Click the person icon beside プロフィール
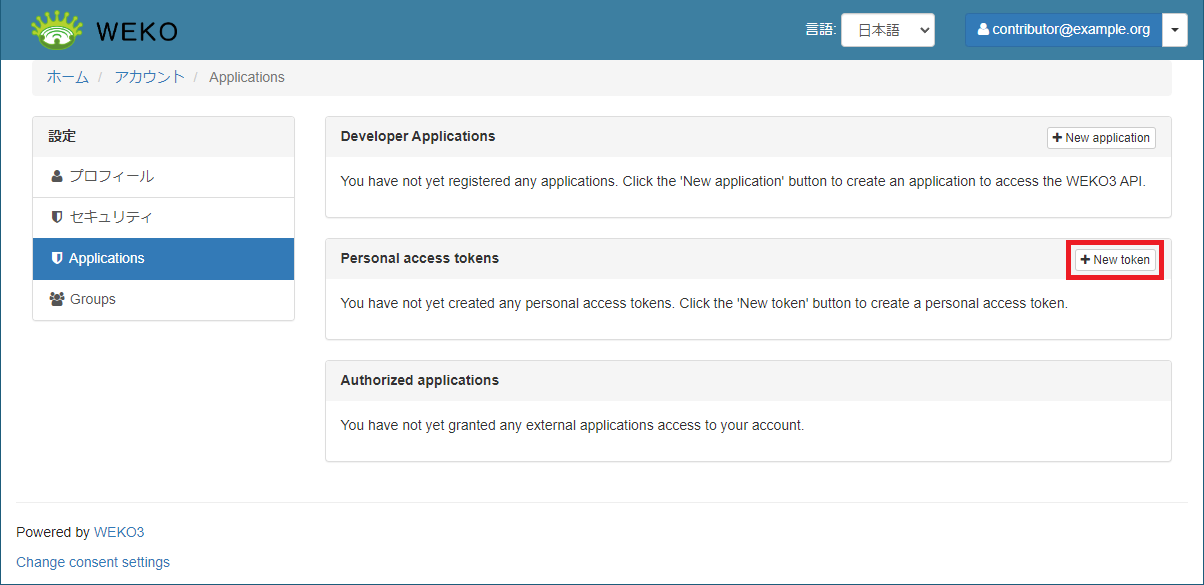The height and width of the screenshot is (585, 1204). pos(57,177)
